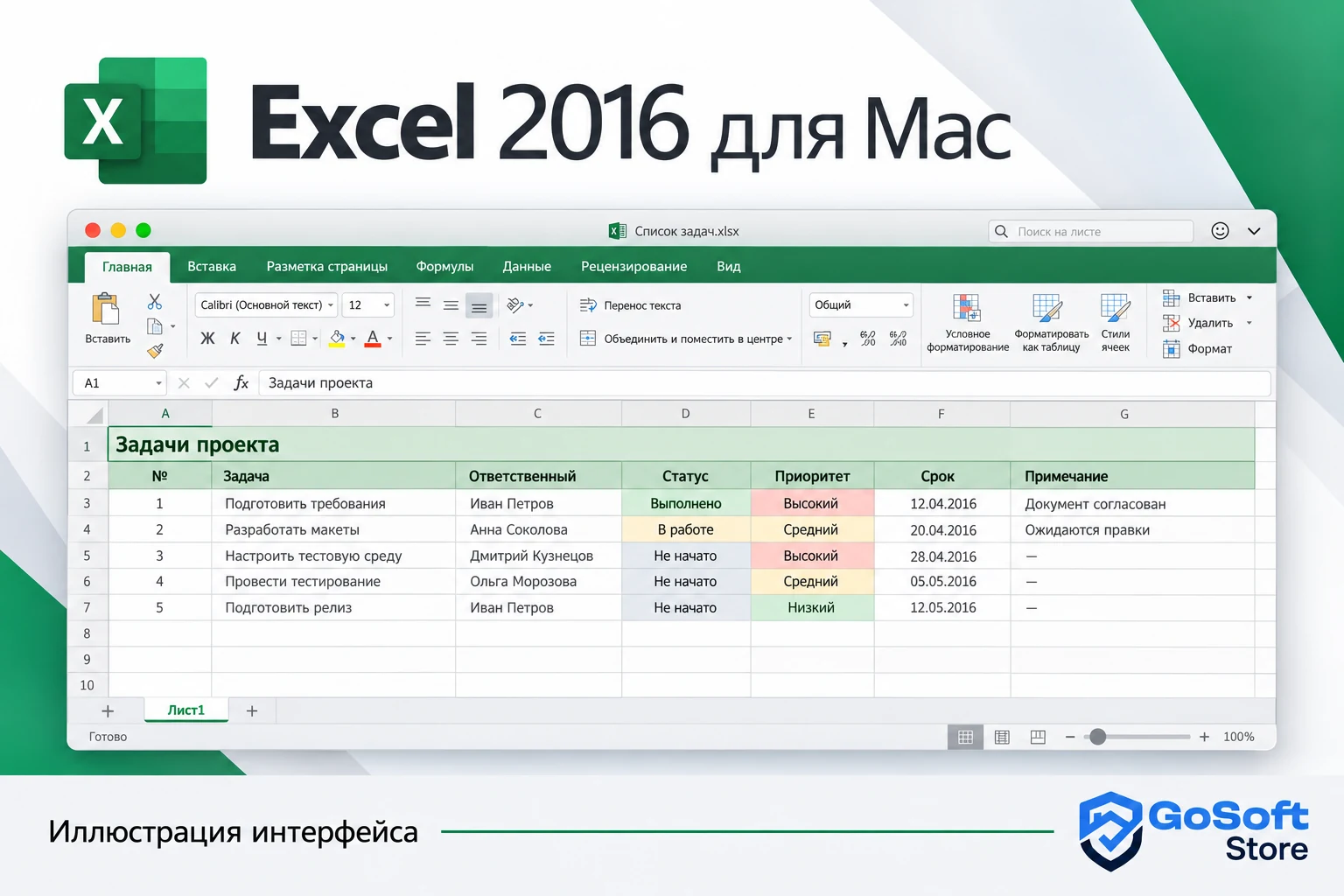Click the Формат cells button
Screen dimensions: 1344x896
pyautogui.click(x=1197, y=348)
